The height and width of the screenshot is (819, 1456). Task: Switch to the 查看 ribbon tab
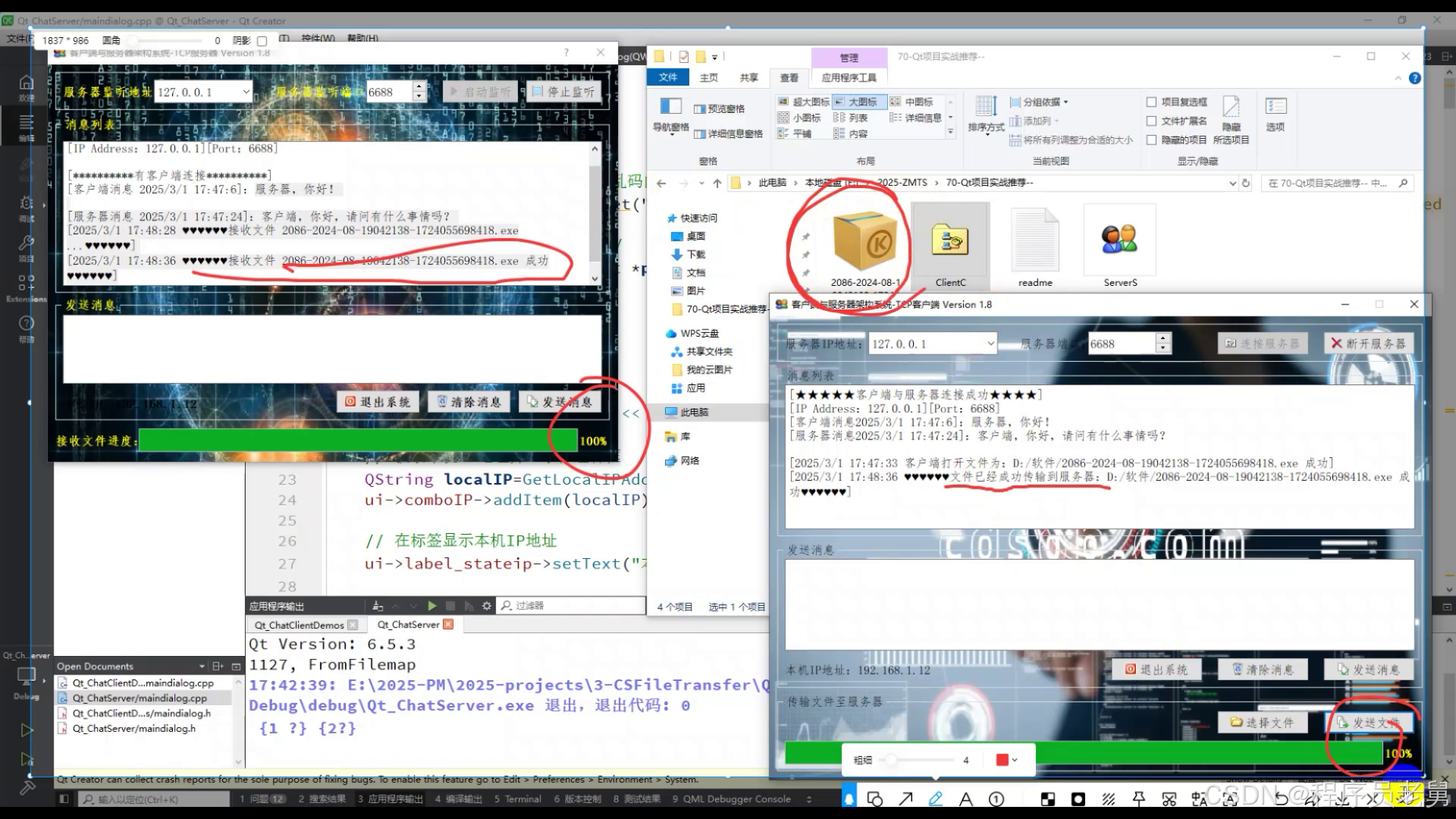click(789, 77)
